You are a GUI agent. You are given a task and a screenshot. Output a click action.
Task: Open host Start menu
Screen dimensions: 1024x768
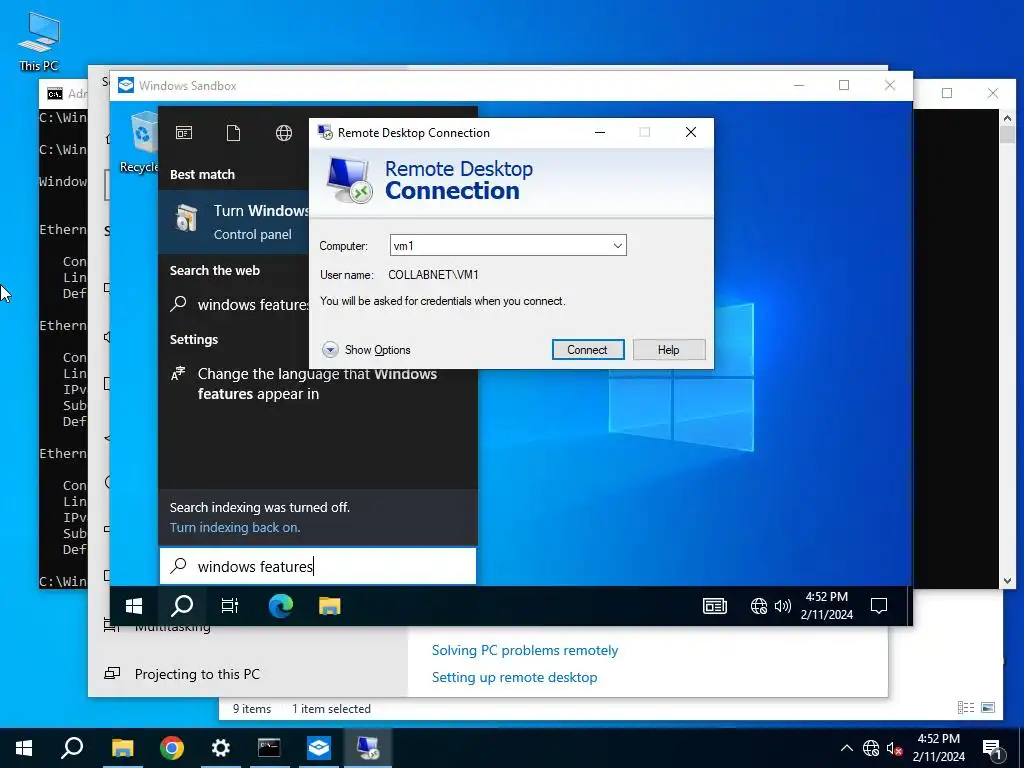click(x=24, y=748)
